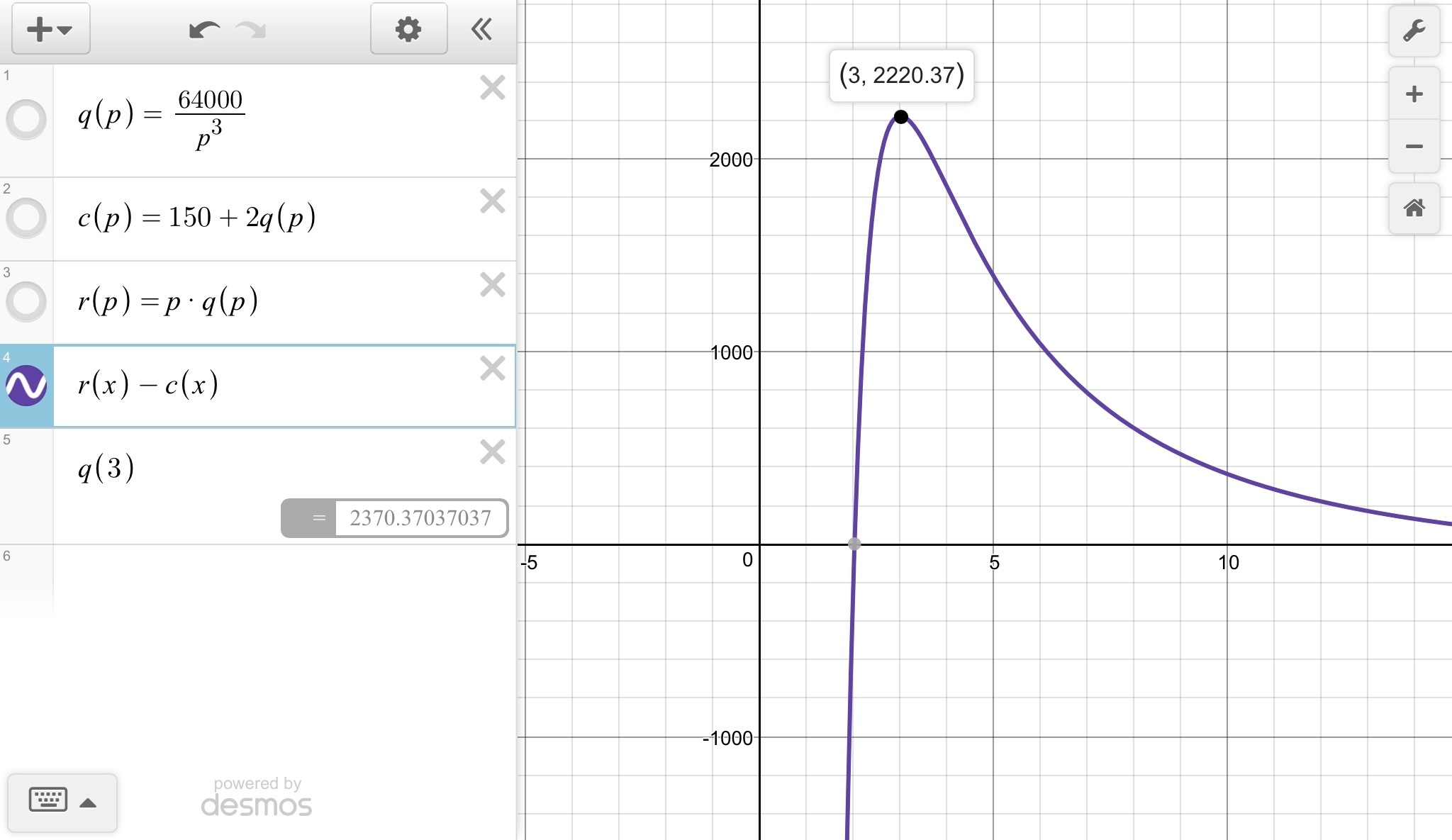Toggle visibility of the c(p) expression
The height and width of the screenshot is (840, 1452).
tap(26, 218)
